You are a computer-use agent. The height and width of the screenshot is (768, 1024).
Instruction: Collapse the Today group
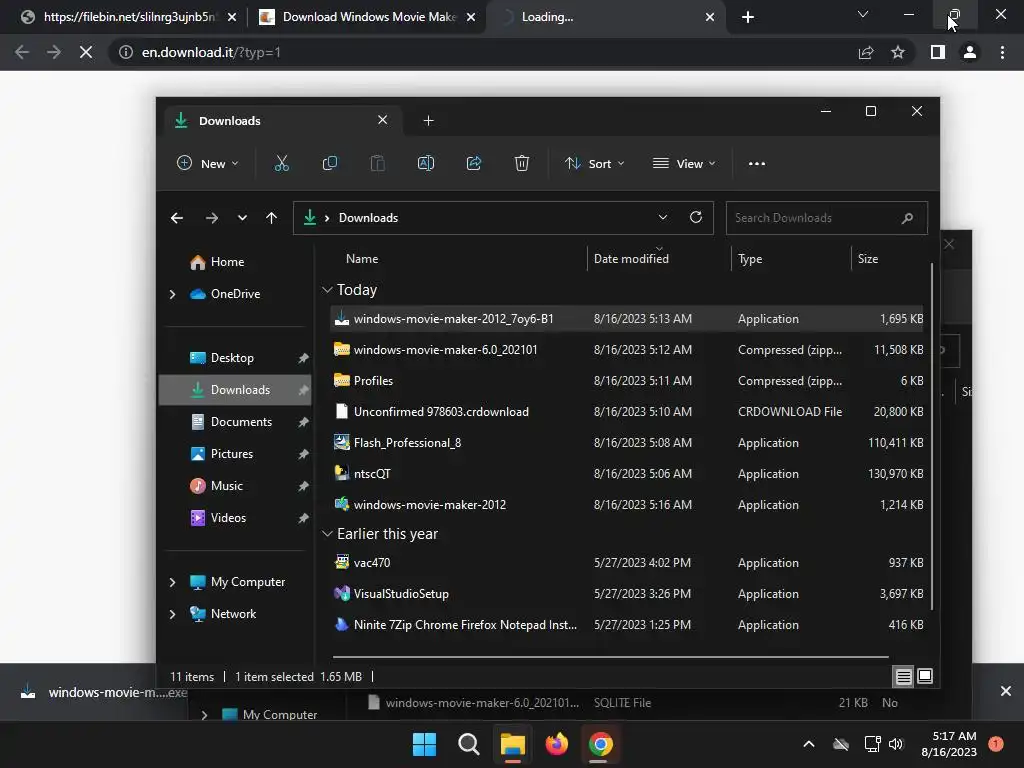327,290
